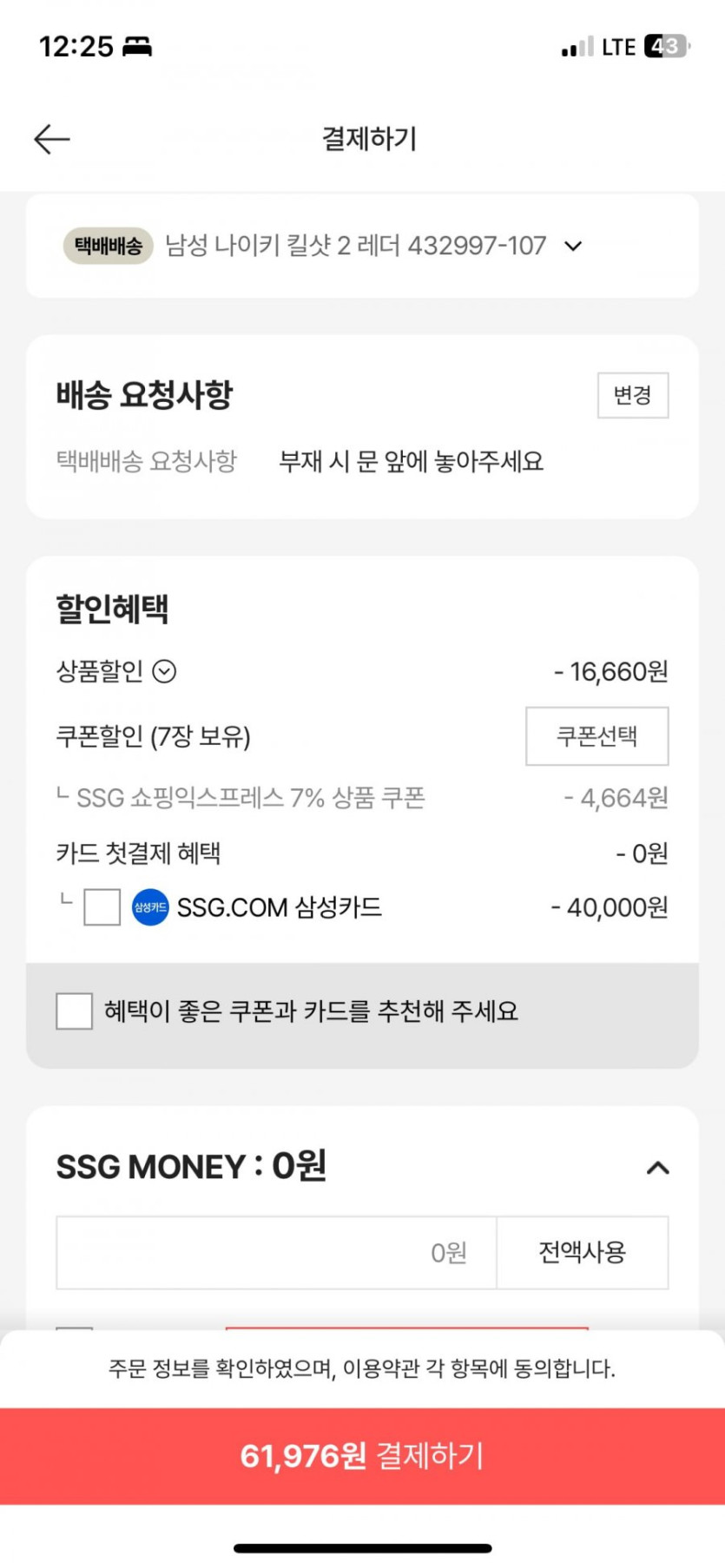The width and height of the screenshot is (725, 1568).
Task: Tap the home indicator bar at the bottom
Action: [363, 1548]
